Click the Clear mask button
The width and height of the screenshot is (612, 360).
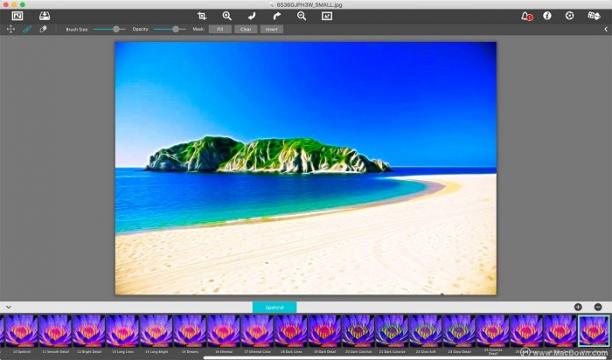coord(246,29)
